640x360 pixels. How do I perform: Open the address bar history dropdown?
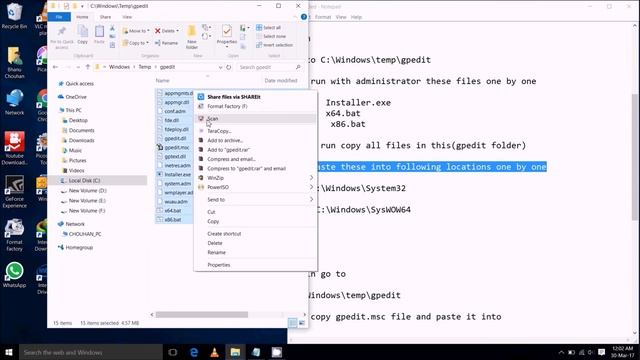pos(220,67)
